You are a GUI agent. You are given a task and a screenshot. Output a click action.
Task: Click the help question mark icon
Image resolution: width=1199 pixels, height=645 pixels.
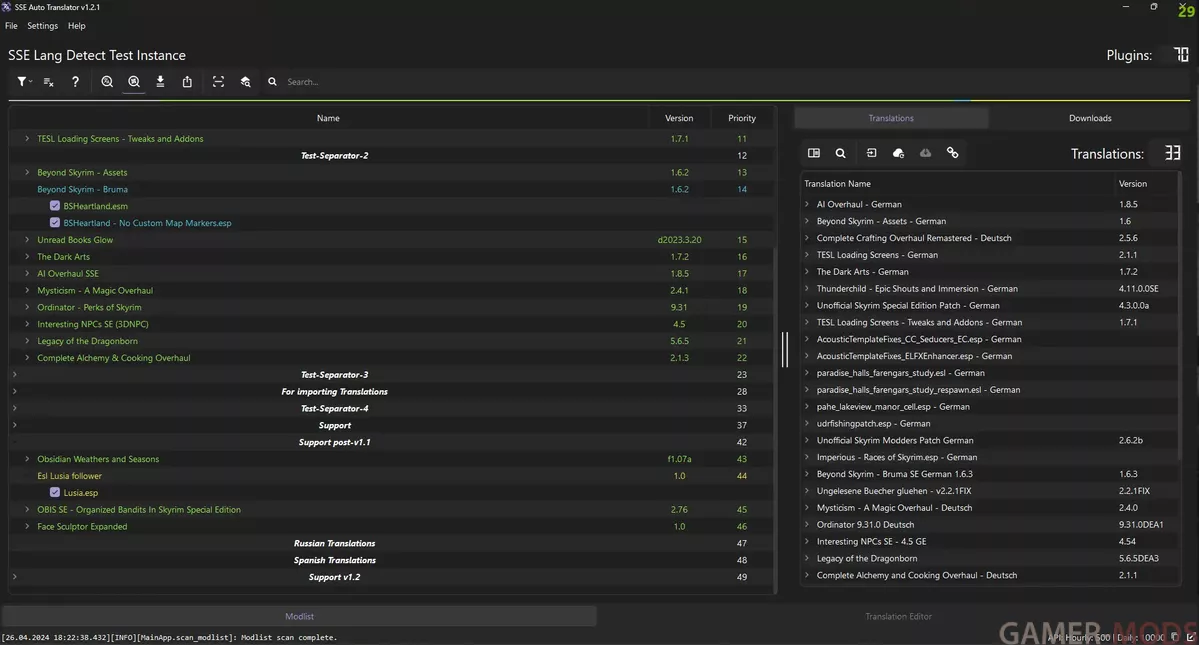coord(75,82)
